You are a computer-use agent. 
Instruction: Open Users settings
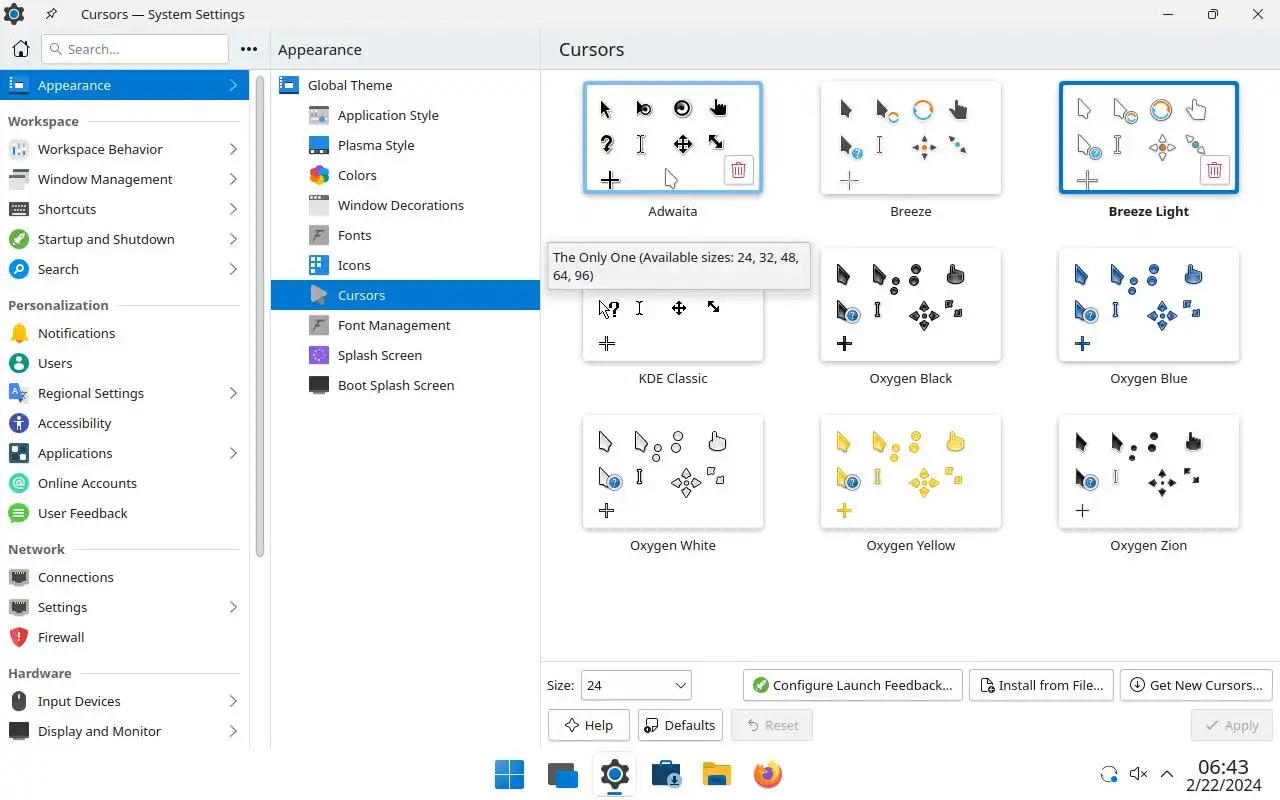(x=125, y=363)
